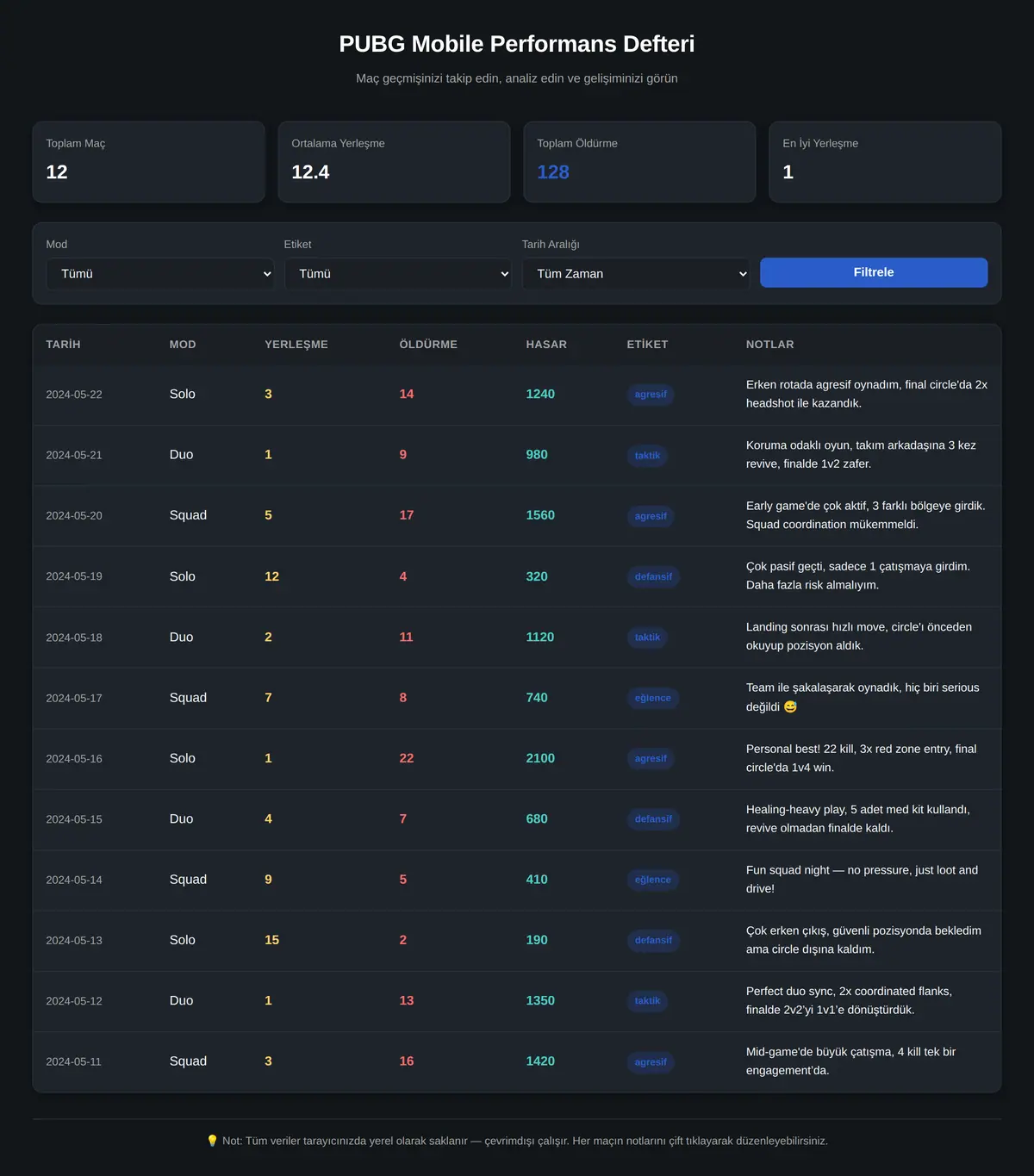This screenshot has width=1034, height=1176.
Task: Click the note starting 'Fun squad night'
Action: [862, 880]
